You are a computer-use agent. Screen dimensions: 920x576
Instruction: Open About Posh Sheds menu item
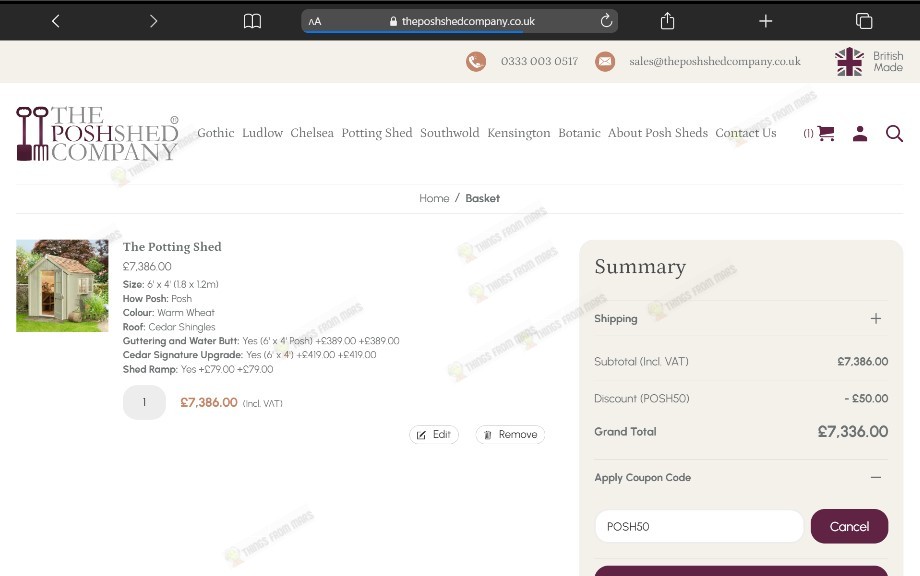point(658,133)
